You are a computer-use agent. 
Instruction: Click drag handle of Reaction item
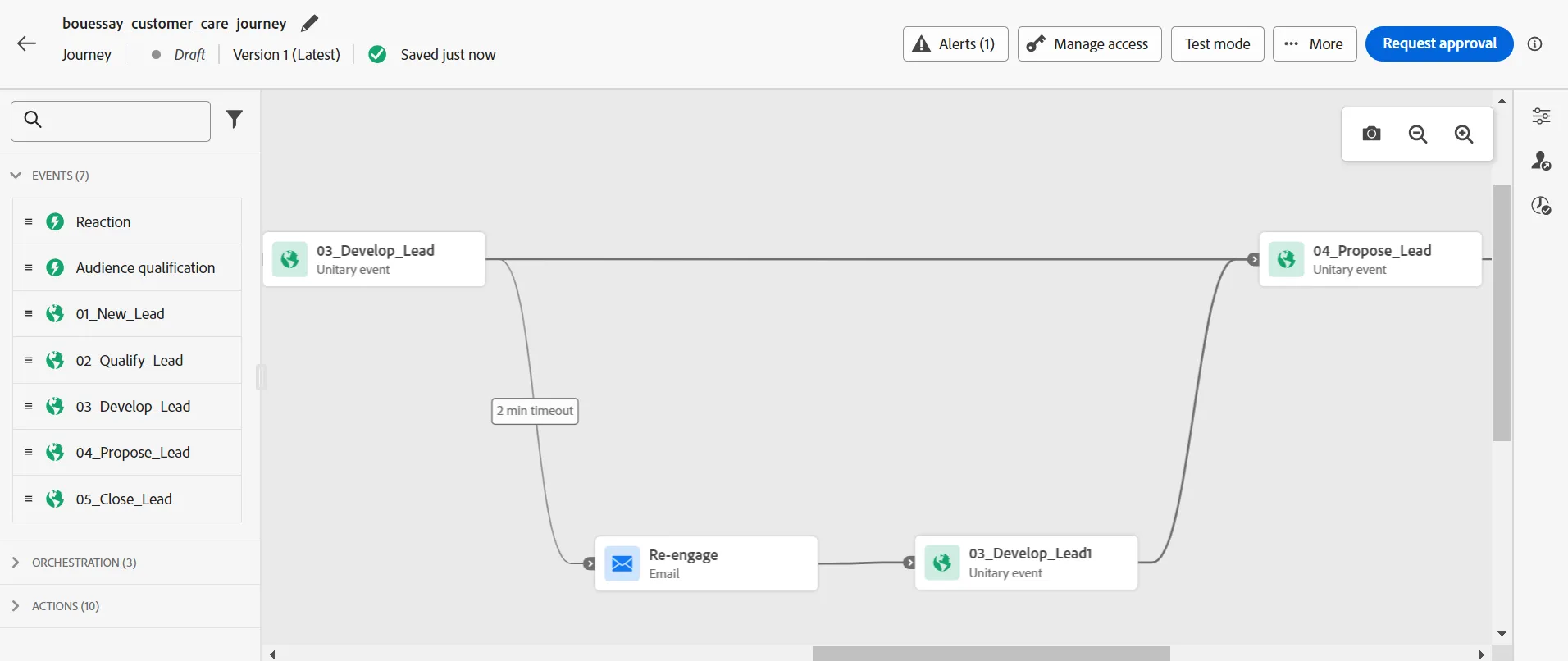(29, 221)
